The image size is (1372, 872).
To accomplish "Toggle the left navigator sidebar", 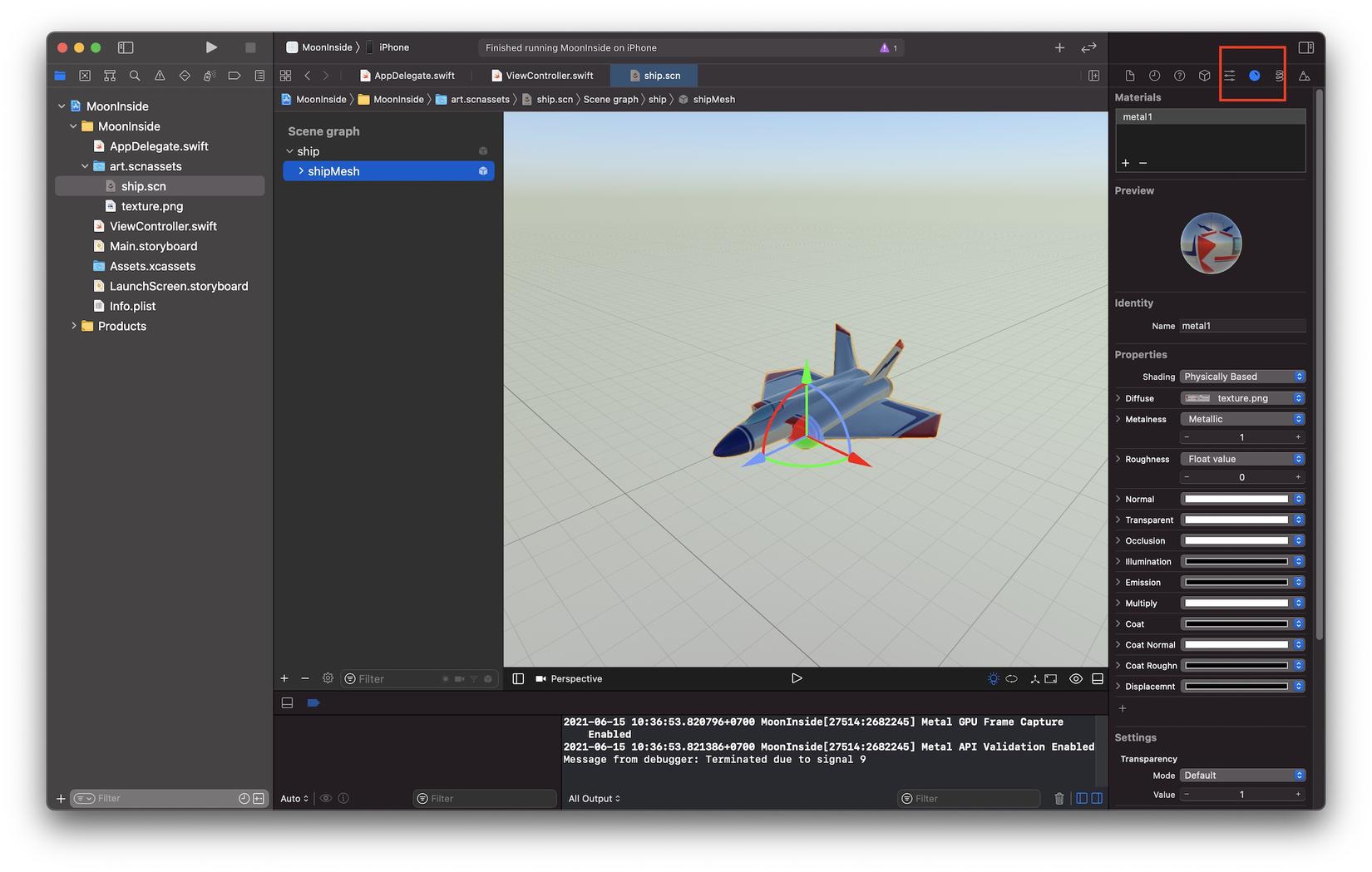I will click(126, 47).
